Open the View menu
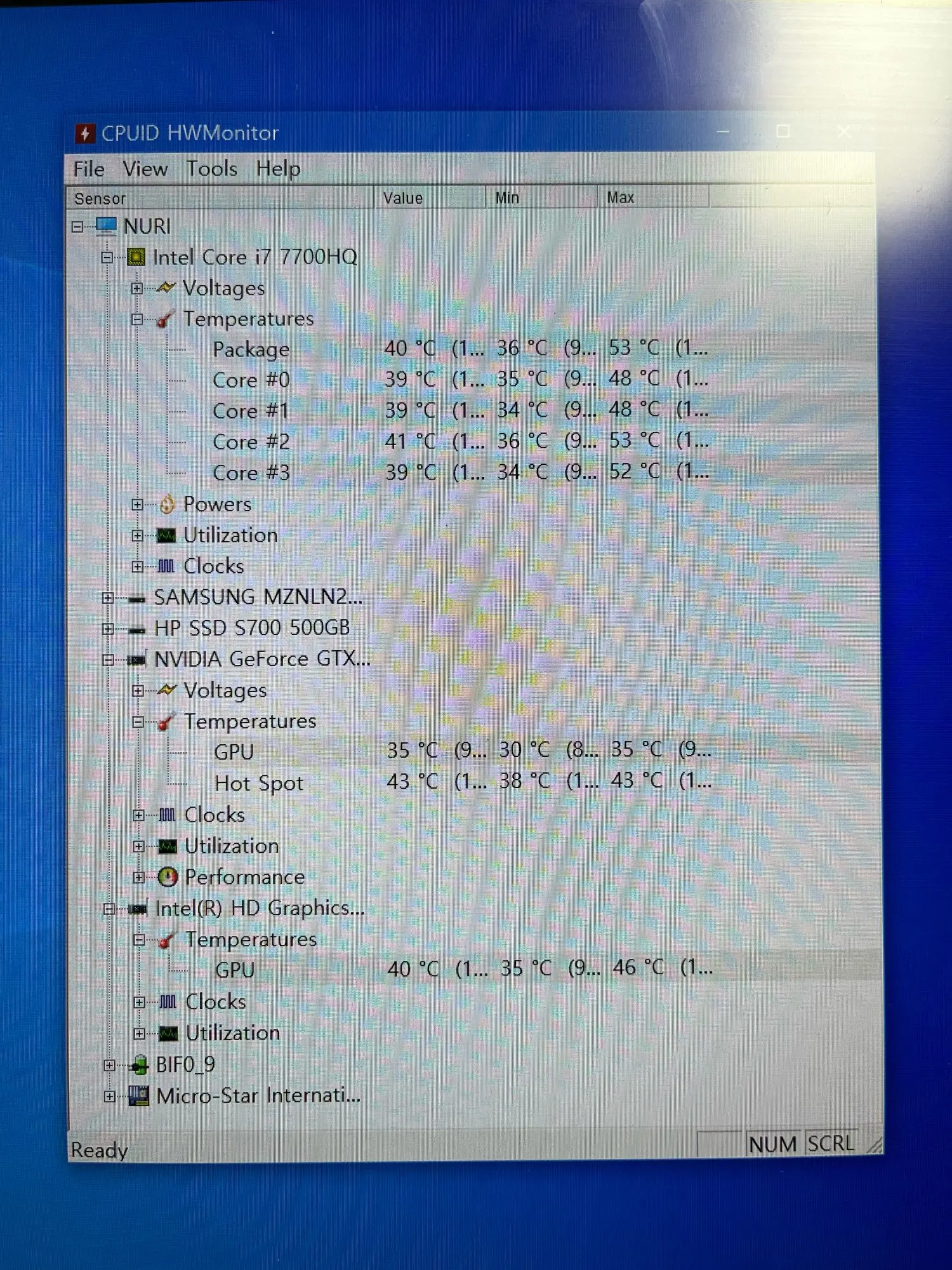 point(145,169)
